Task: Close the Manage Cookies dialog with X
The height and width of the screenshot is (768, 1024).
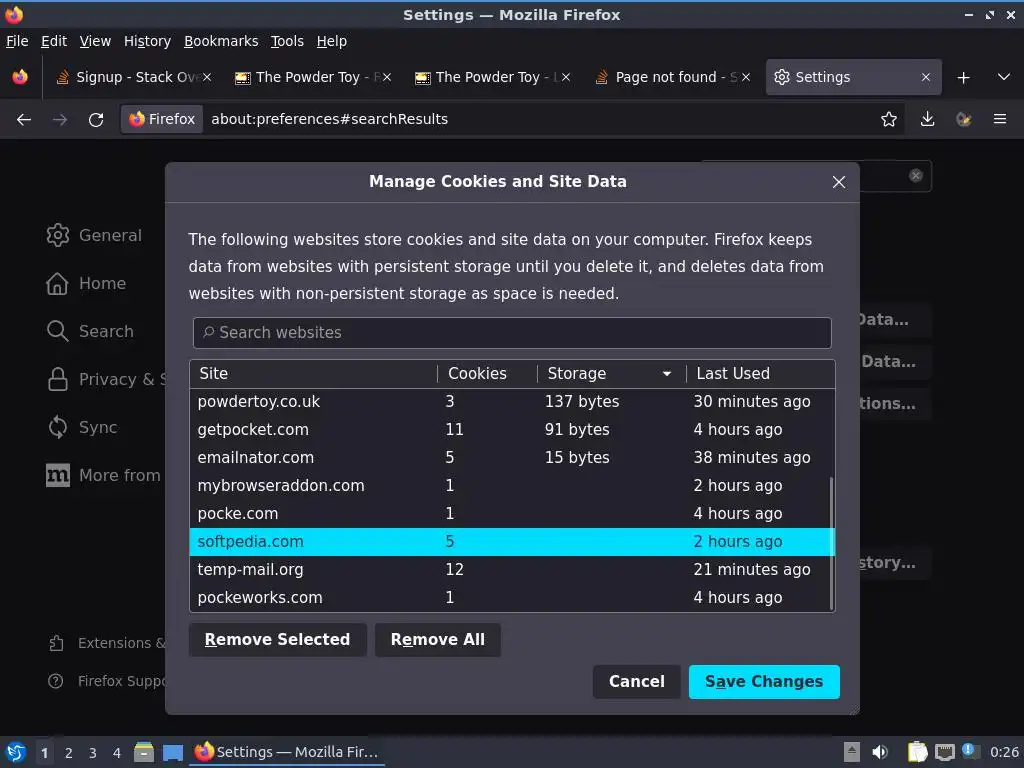Action: (839, 182)
